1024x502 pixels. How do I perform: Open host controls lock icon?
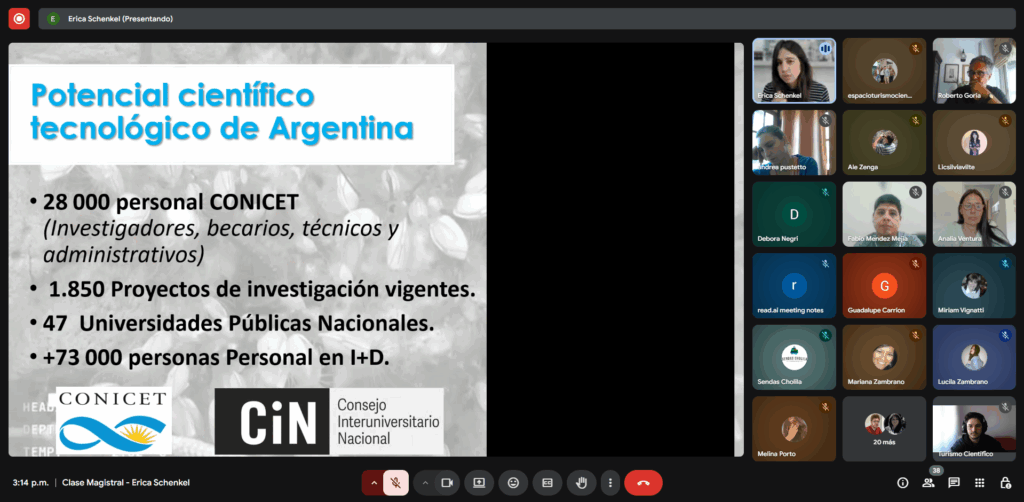(1005, 483)
